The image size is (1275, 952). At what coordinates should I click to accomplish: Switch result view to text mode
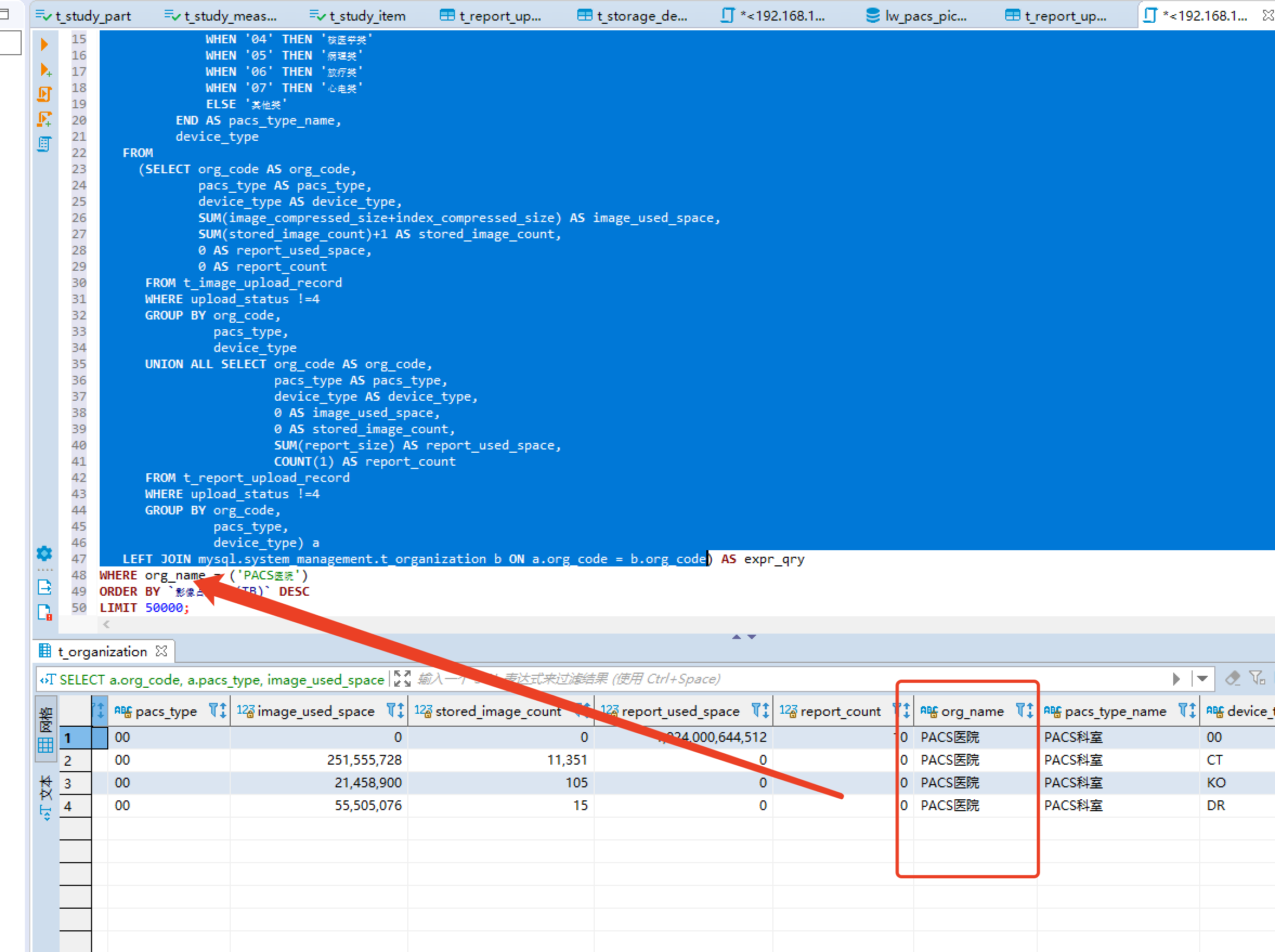pyautogui.click(x=45, y=797)
